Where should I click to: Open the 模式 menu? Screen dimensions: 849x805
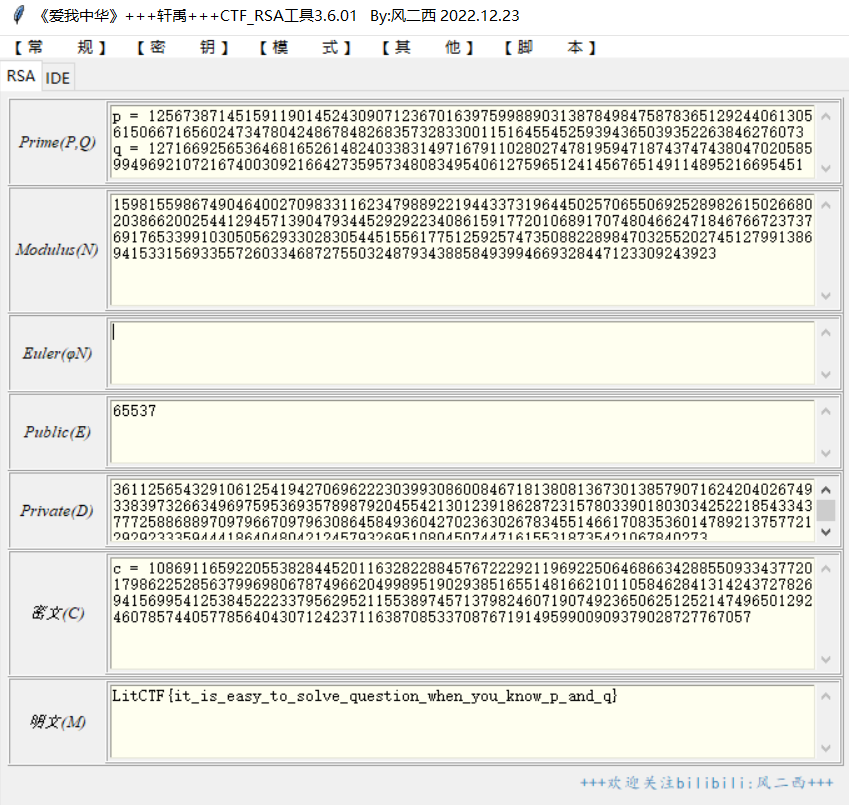(x=305, y=47)
